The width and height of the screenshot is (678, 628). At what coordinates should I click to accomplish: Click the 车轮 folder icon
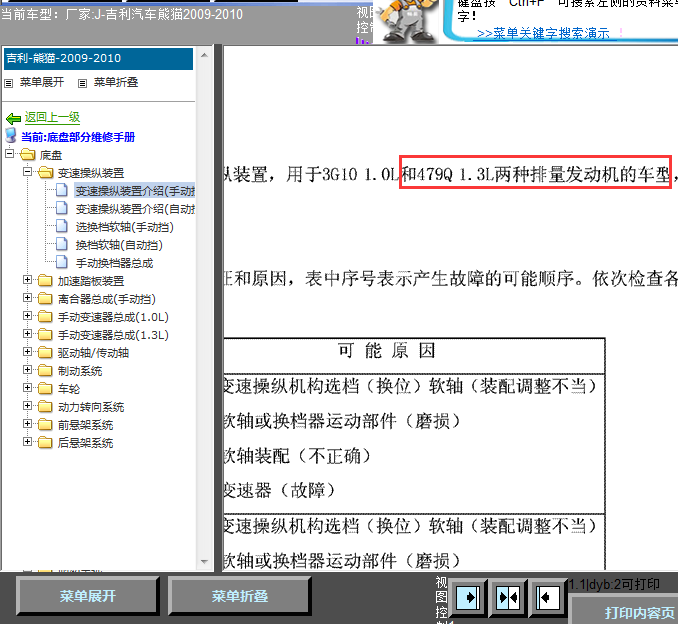45,389
